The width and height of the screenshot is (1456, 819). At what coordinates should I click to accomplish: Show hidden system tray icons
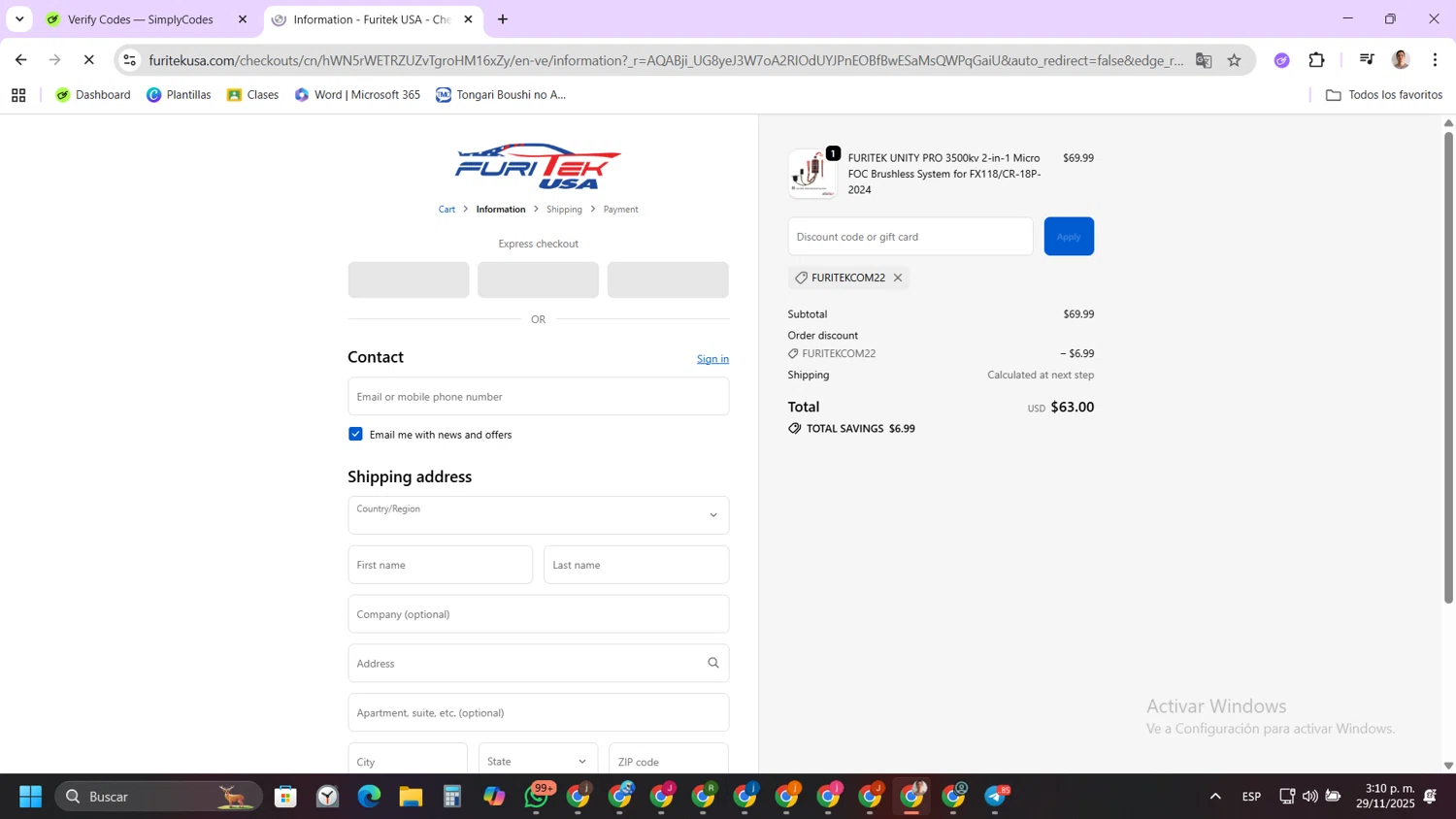(1215, 797)
